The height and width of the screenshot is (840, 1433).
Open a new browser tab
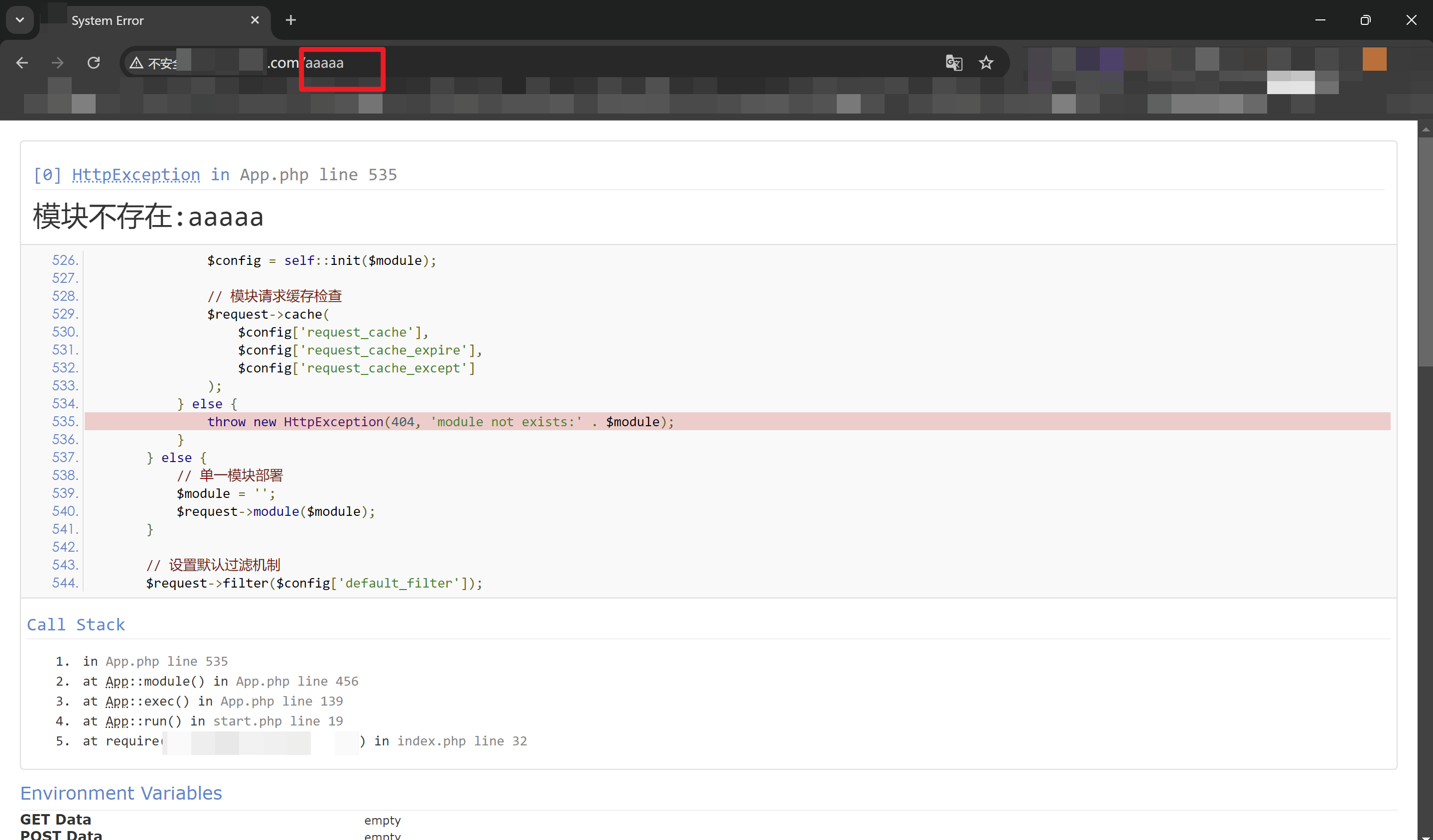(290, 20)
